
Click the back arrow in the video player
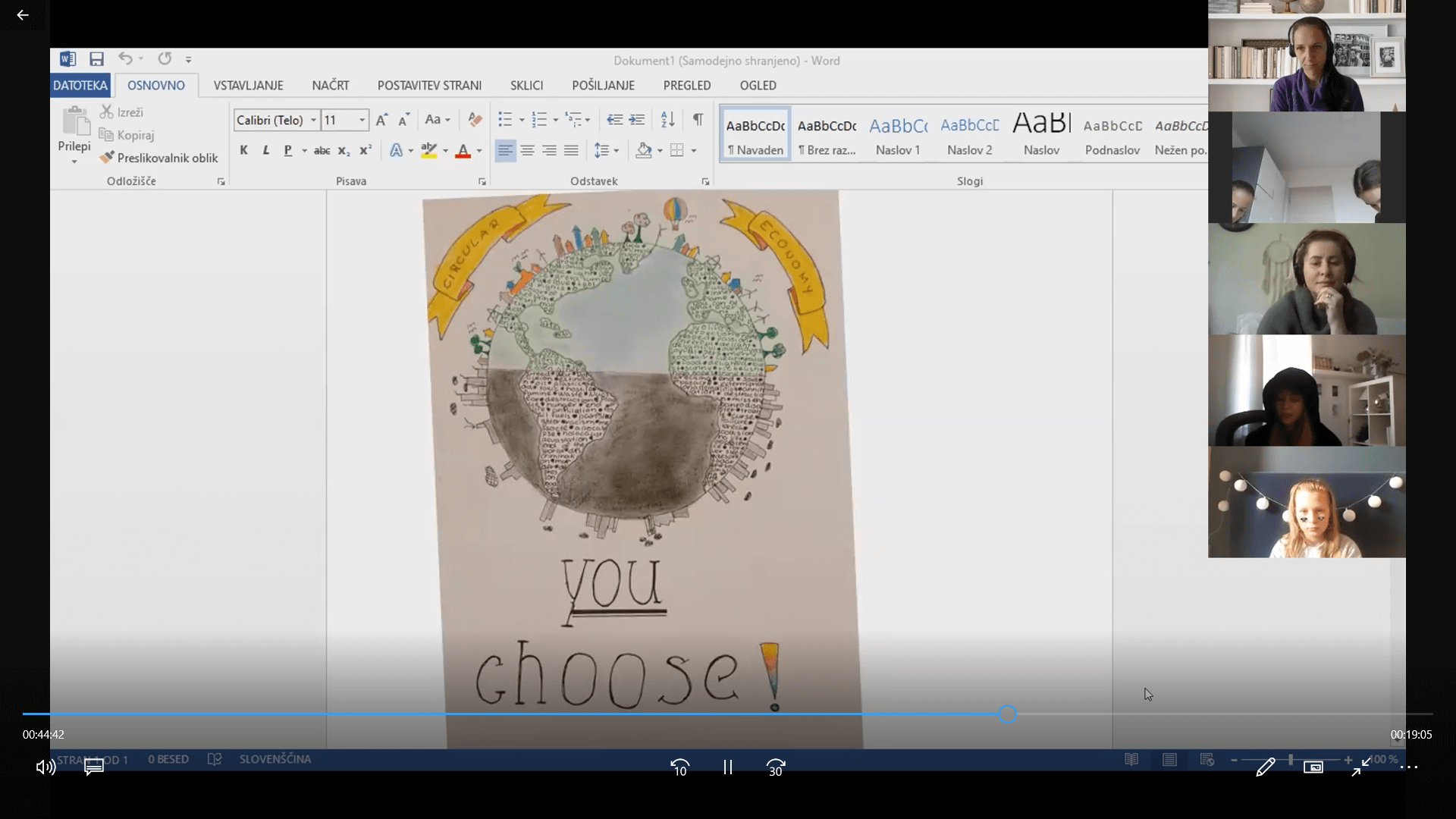22,15
